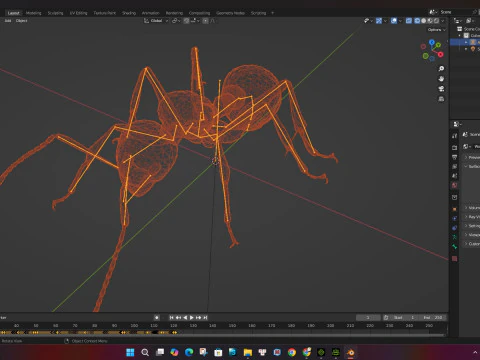
Task: Open the Add menu in viewport header
Action: point(8,21)
